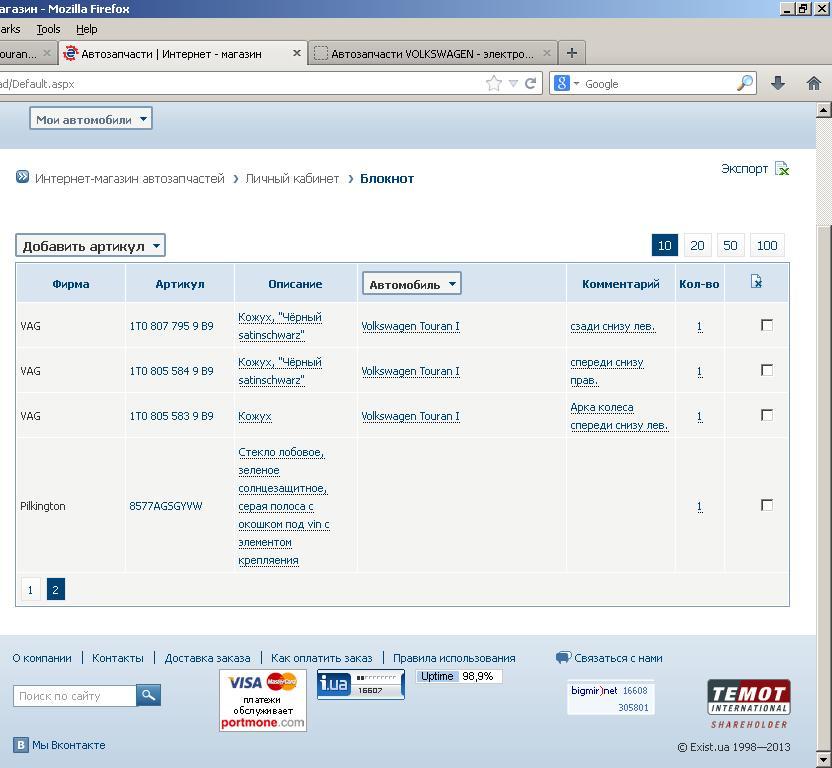Viewport: 832px width, 768px height.
Task: Open the Автомобиль column dropdown
Action: [411, 284]
